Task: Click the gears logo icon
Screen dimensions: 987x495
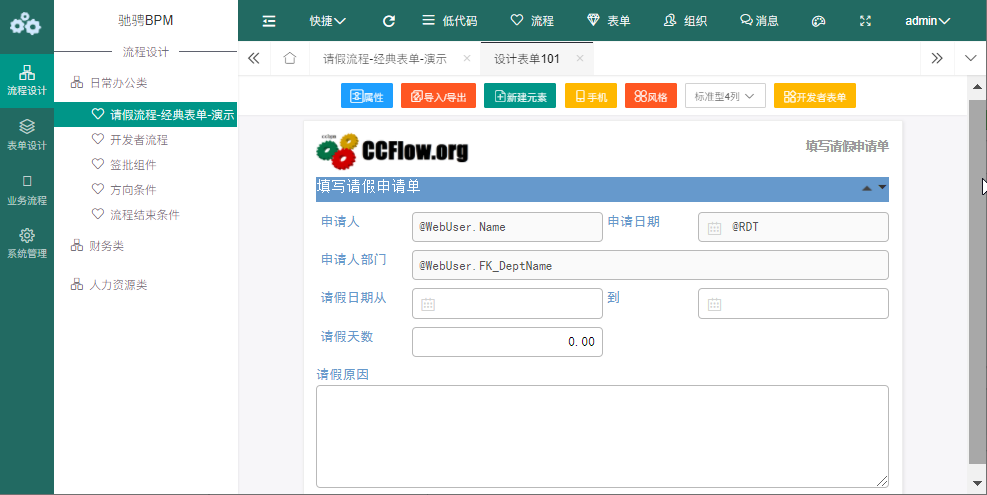Action: pos(26,24)
